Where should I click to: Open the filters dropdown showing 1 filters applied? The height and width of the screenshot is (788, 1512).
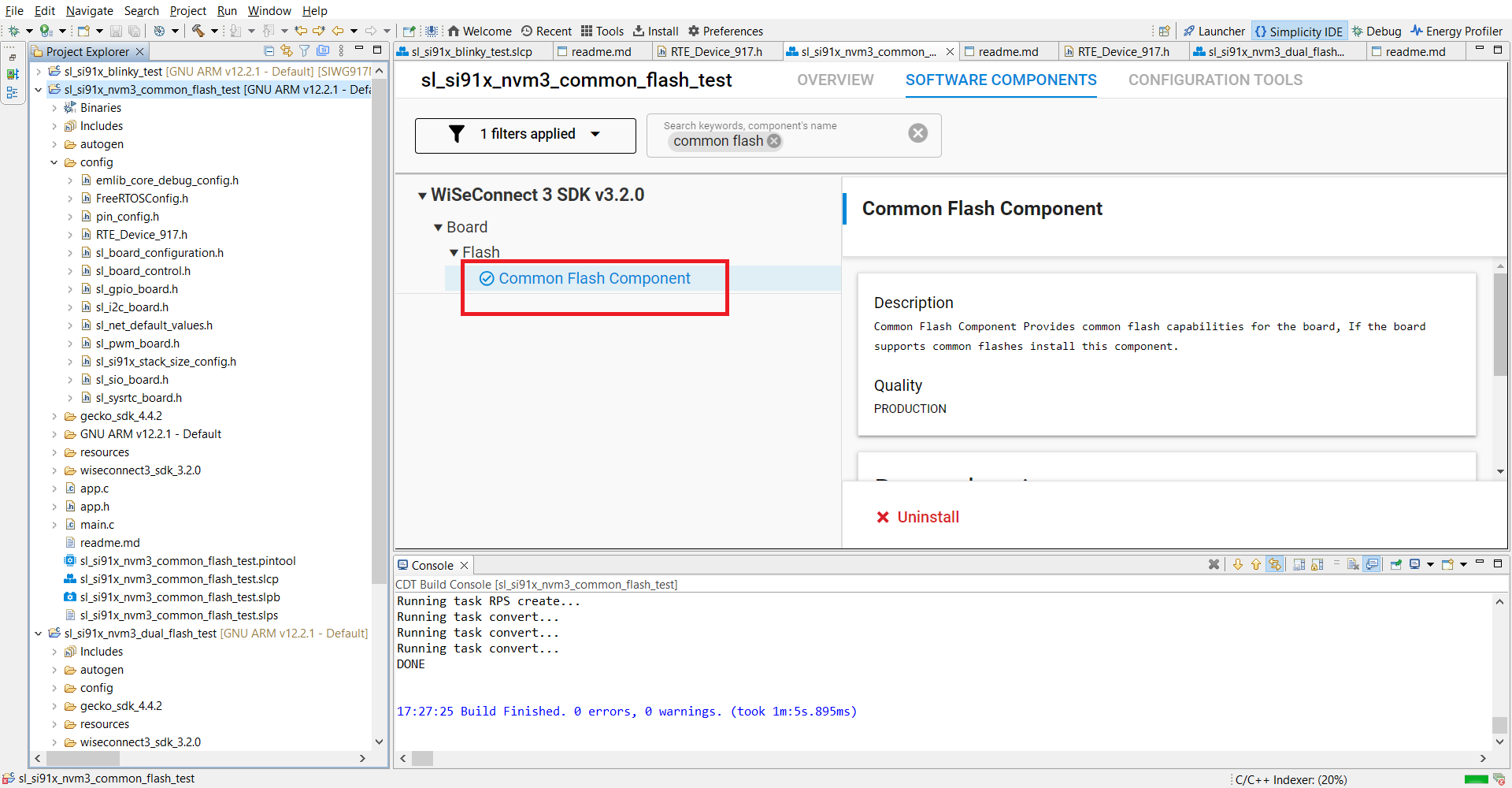click(x=524, y=135)
